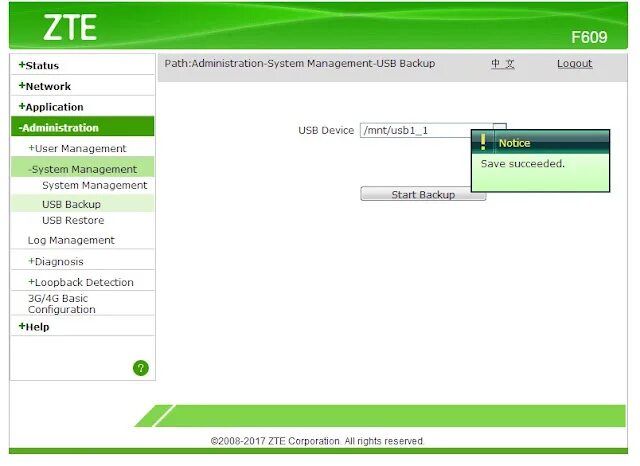Open Log Management page

(71, 240)
